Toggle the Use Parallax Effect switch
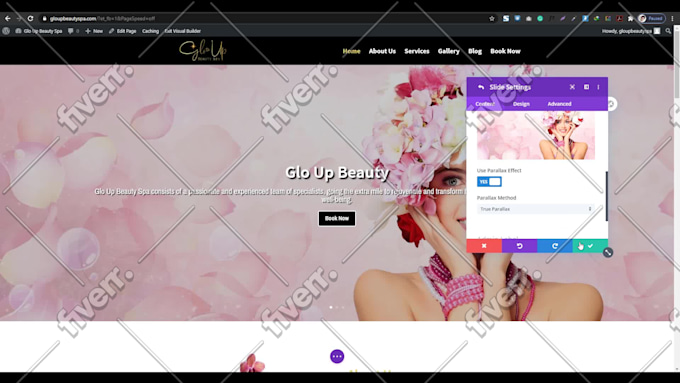 (489, 182)
